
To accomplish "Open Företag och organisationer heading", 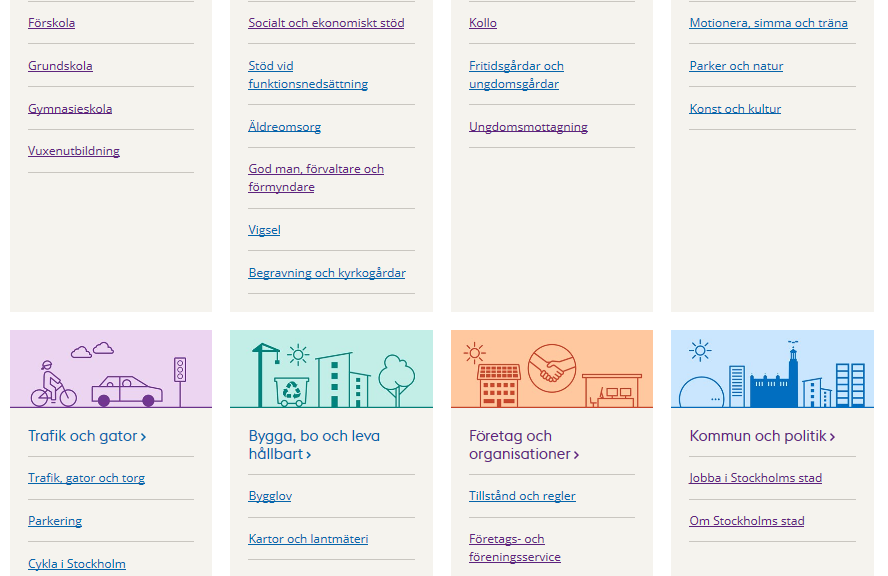I will tap(524, 445).
